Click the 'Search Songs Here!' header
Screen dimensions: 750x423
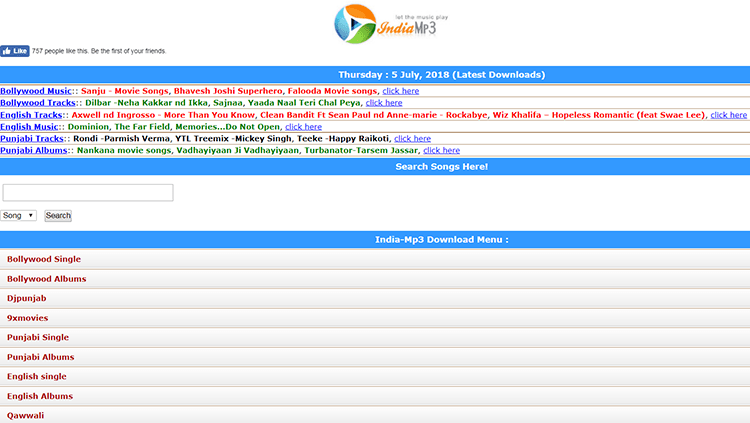[x=441, y=167]
